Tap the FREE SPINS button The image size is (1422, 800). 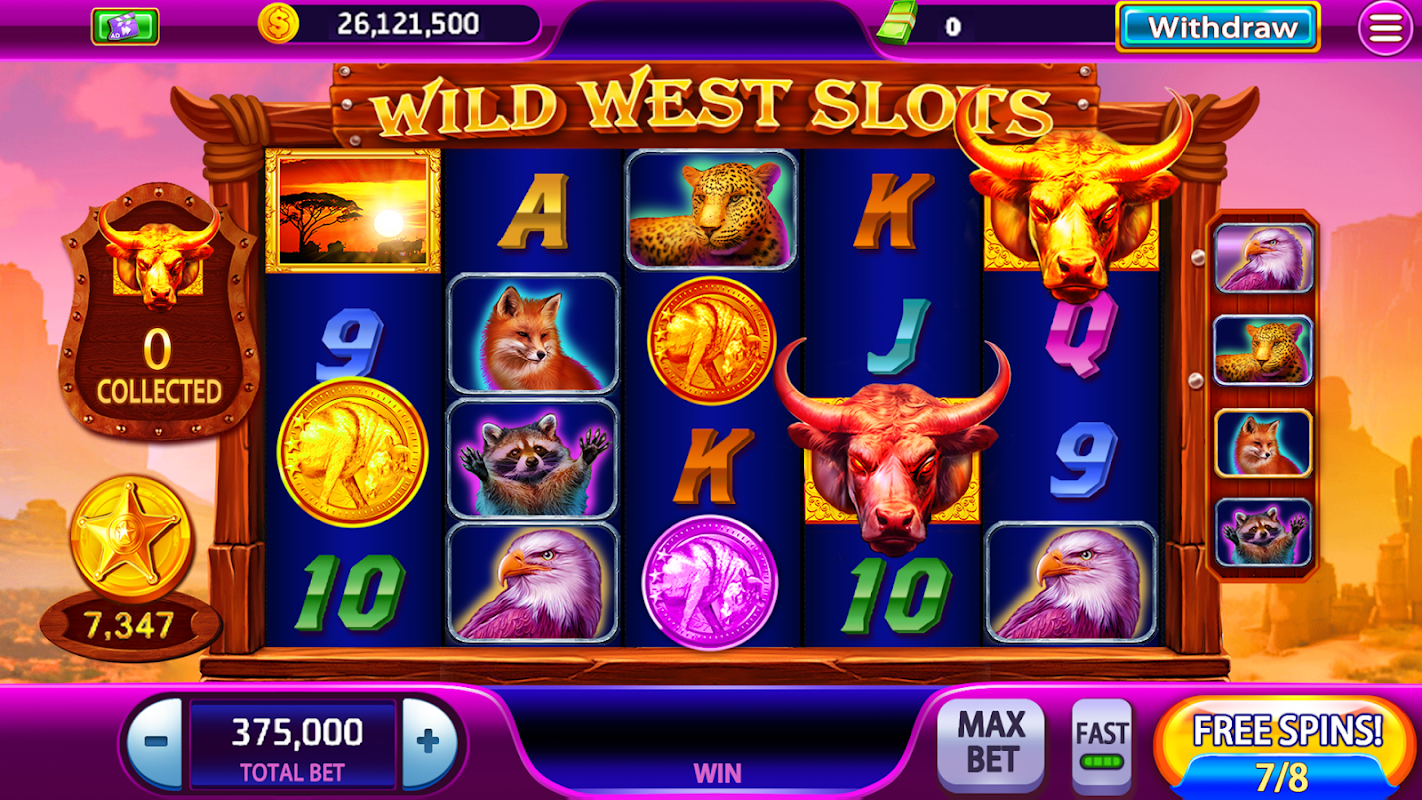(x=1286, y=747)
